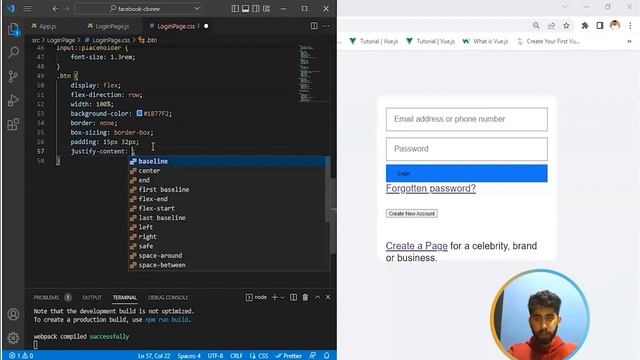Screen dimensions: 640x360
Task: Toggle primary side bar layout icon
Action: 235,9
